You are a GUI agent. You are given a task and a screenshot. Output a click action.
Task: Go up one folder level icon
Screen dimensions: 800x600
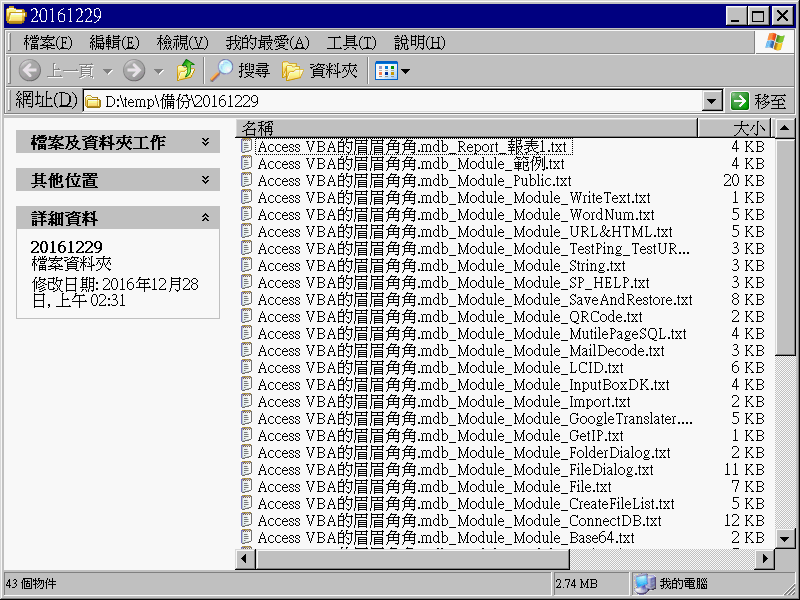(x=186, y=70)
